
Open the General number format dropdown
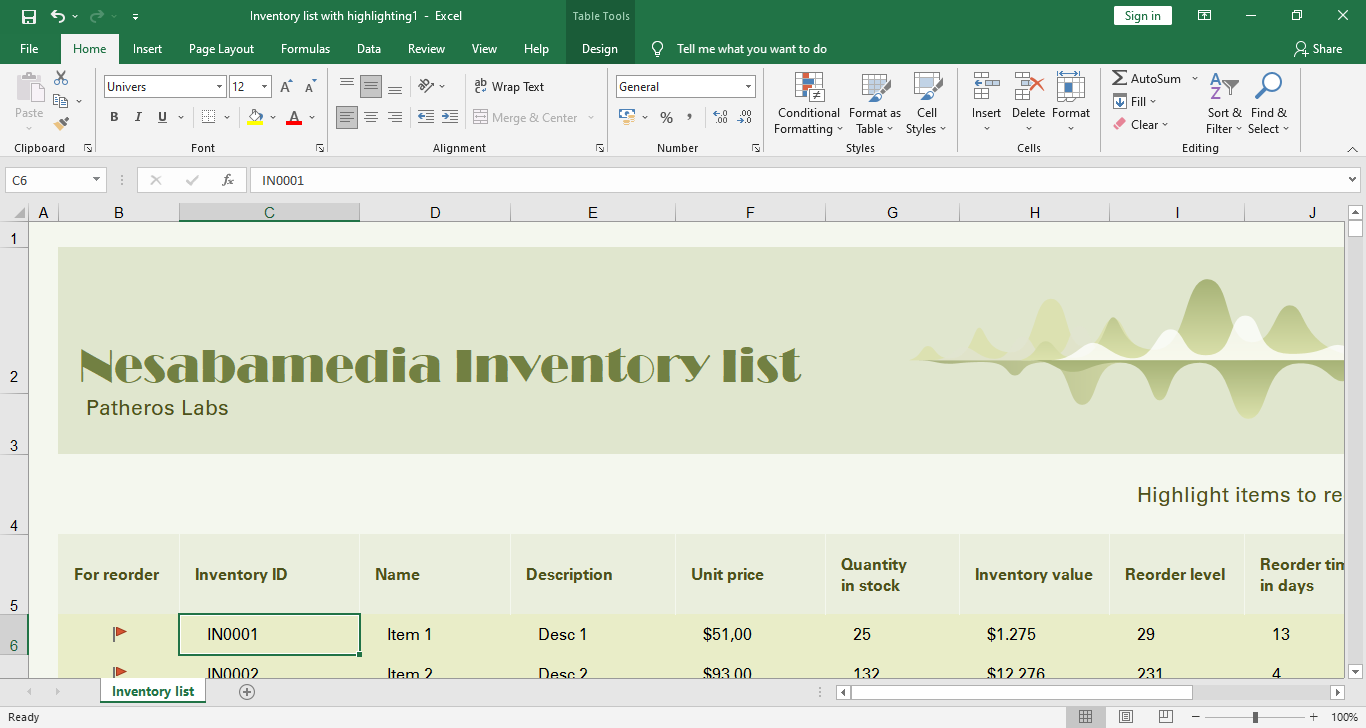tap(748, 87)
